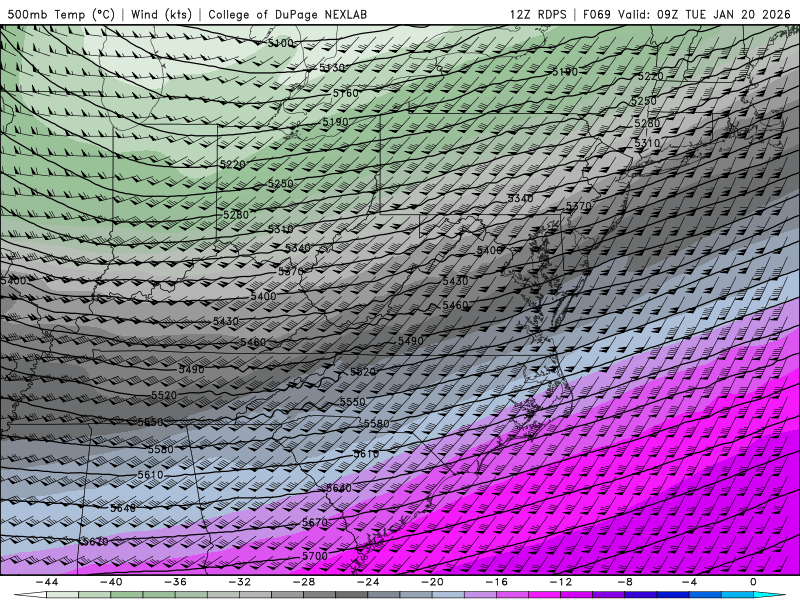
Task: Click the cyan end of the color bar
Action: [x=769, y=595]
